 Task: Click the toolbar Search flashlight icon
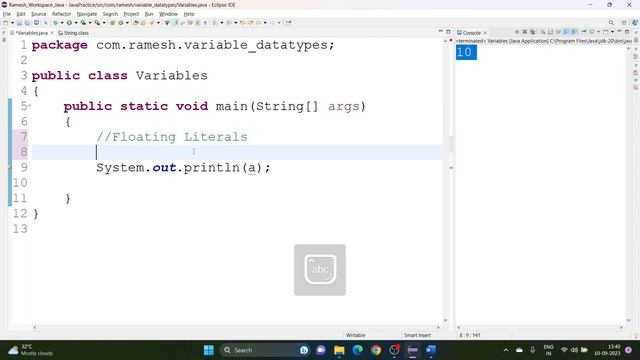[152, 23]
